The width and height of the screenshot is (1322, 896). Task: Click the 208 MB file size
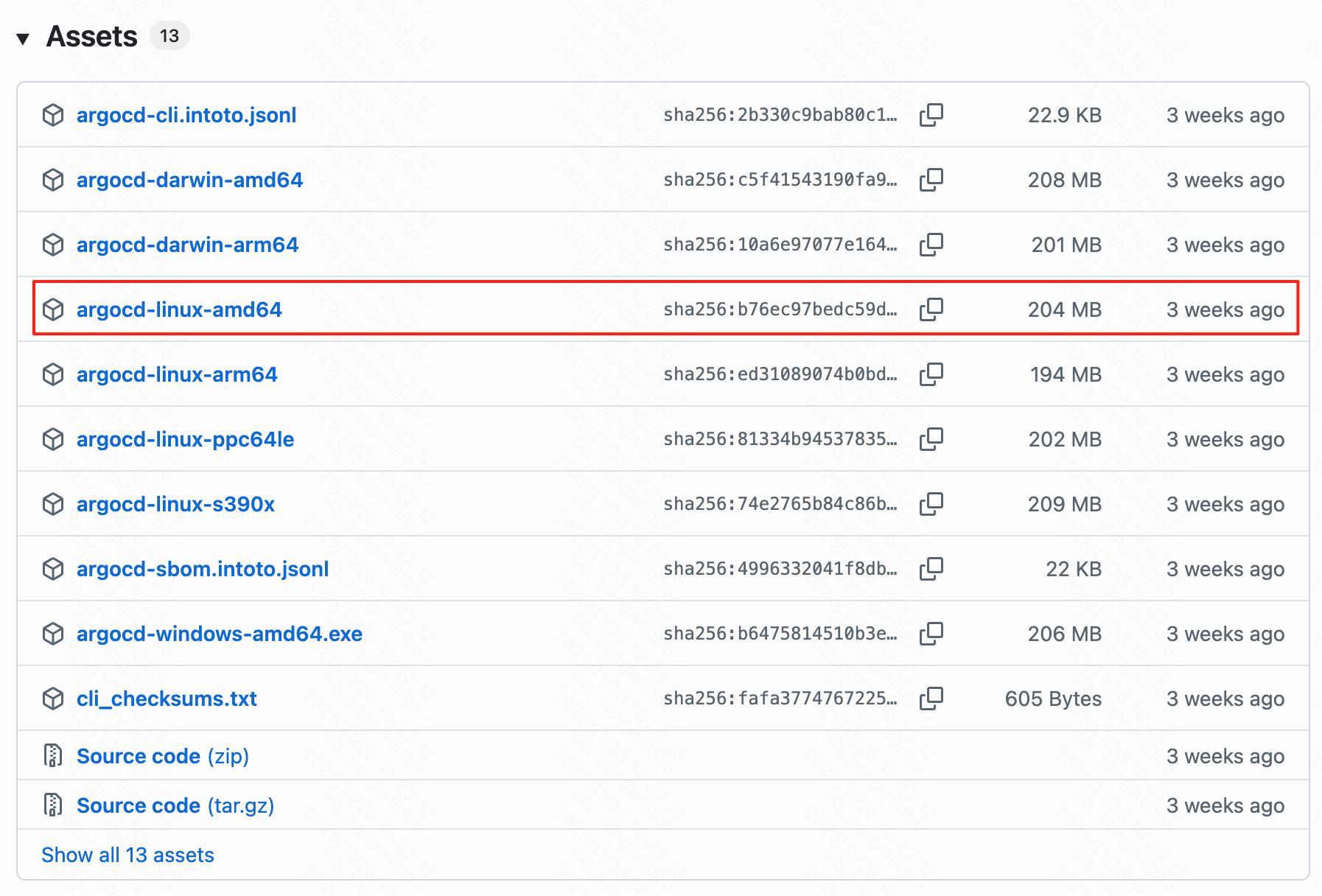pos(1065,180)
